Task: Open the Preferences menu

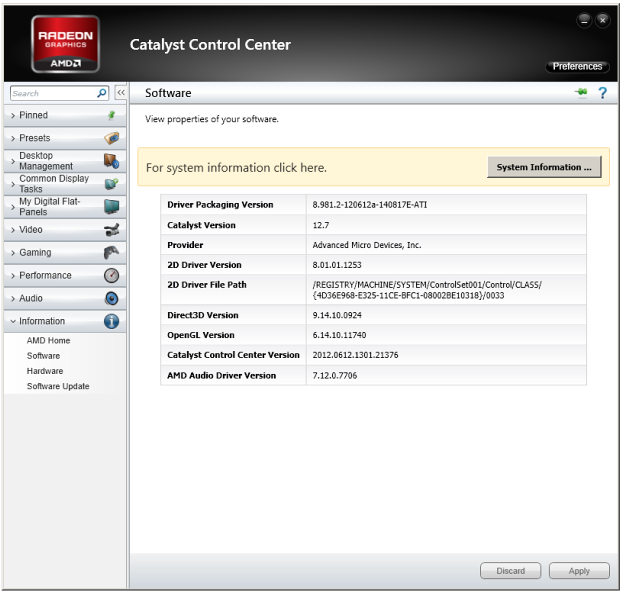Action: [x=577, y=66]
